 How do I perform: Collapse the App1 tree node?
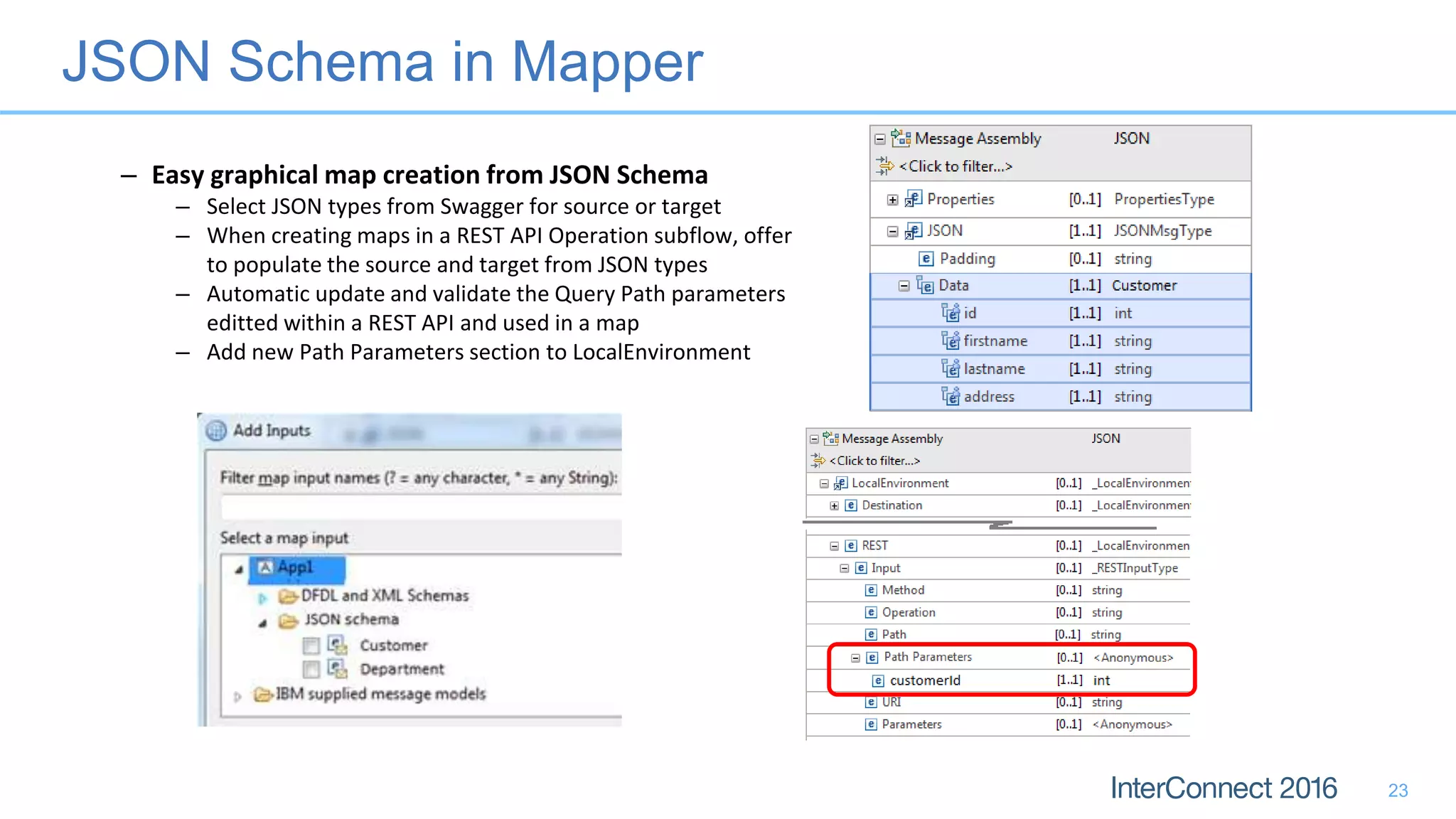[240, 569]
